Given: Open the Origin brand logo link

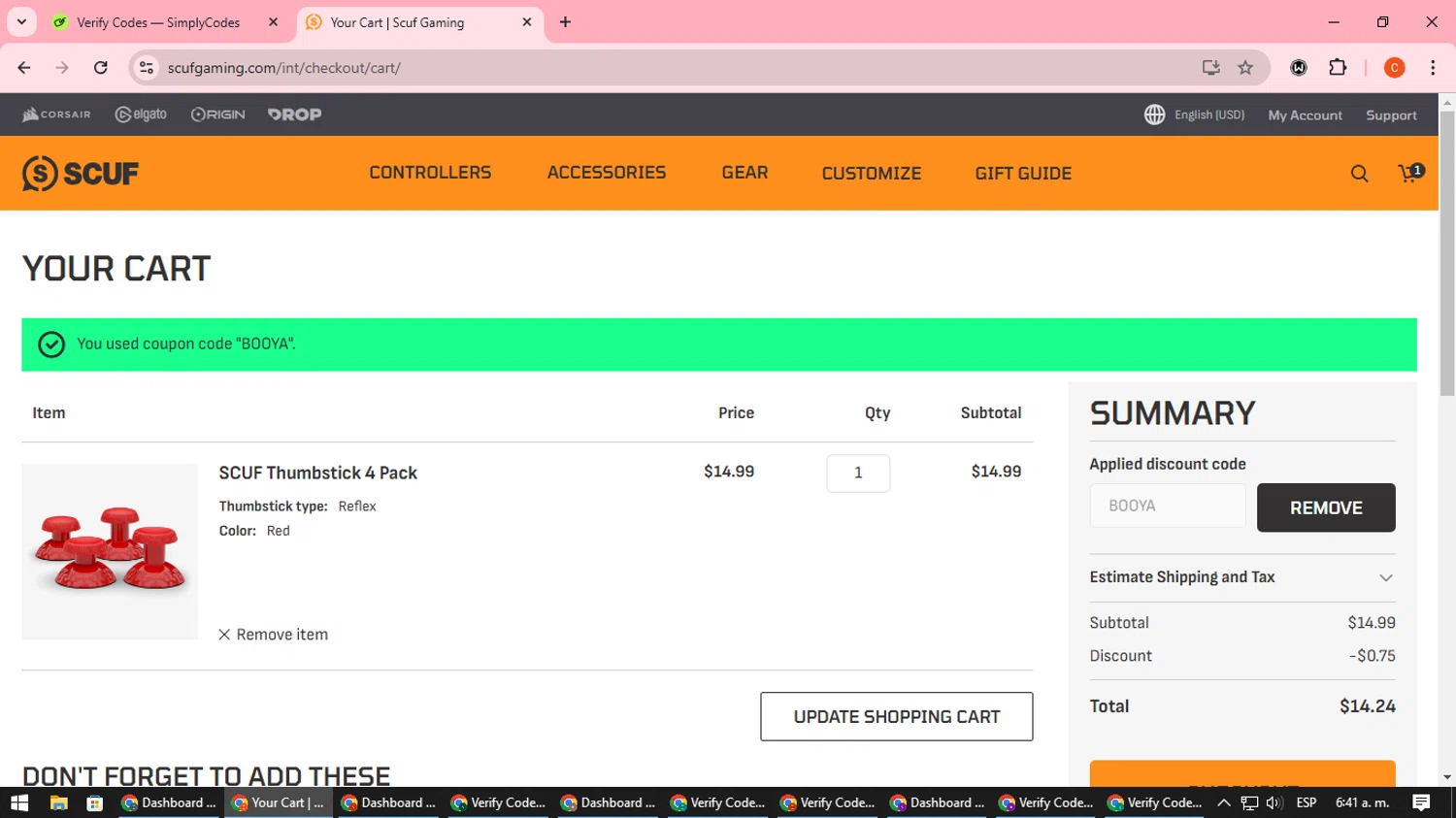Looking at the screenshot, I should tap(217, 115).
